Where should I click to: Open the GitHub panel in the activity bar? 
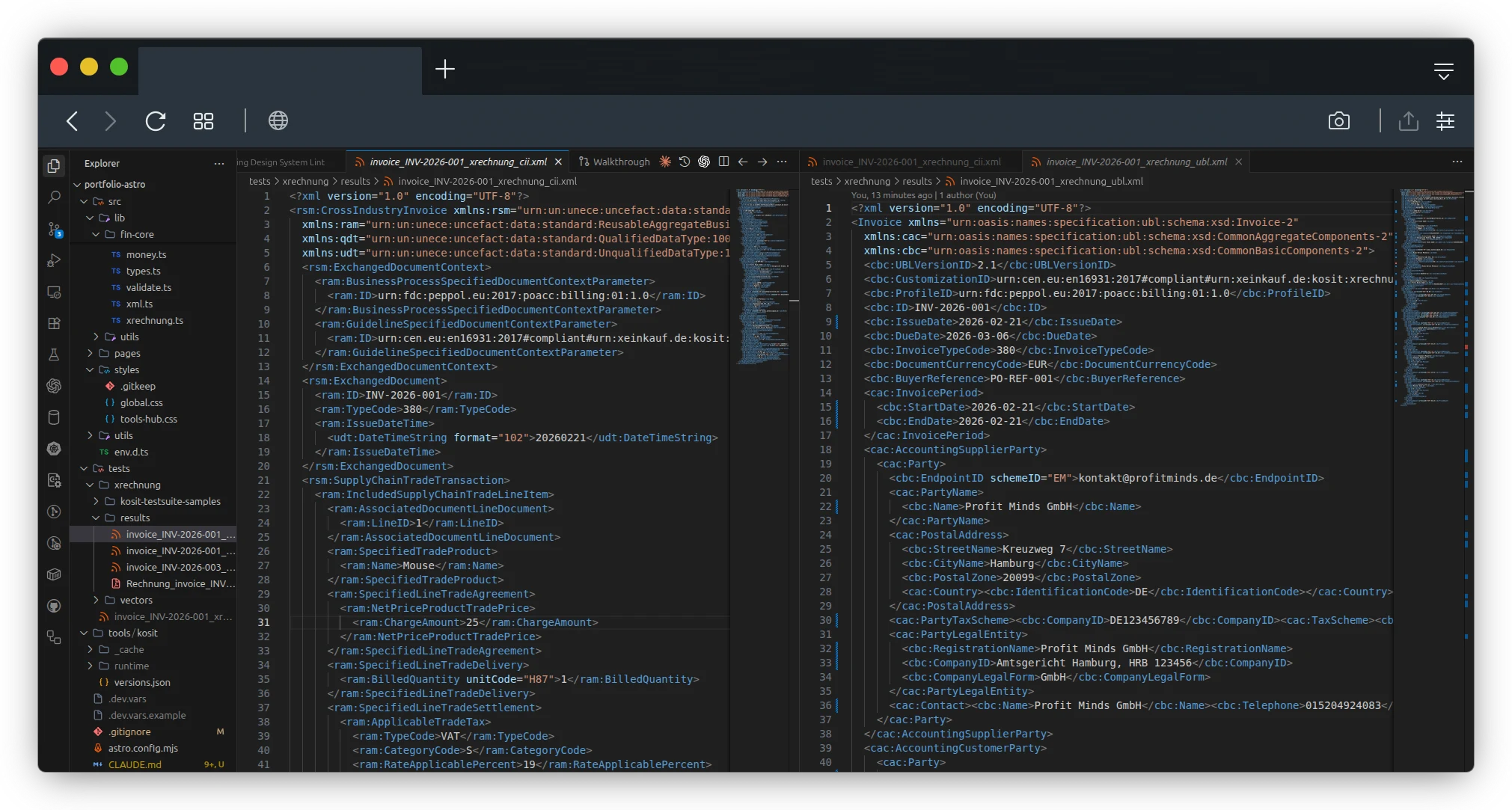[54, 606]
